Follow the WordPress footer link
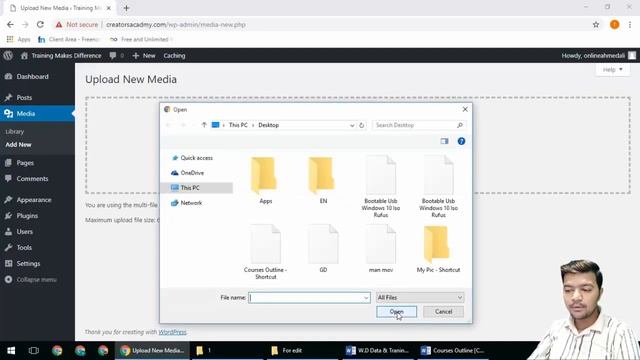Viewport: 640px width, 360px height. click(x=172, y=332)
